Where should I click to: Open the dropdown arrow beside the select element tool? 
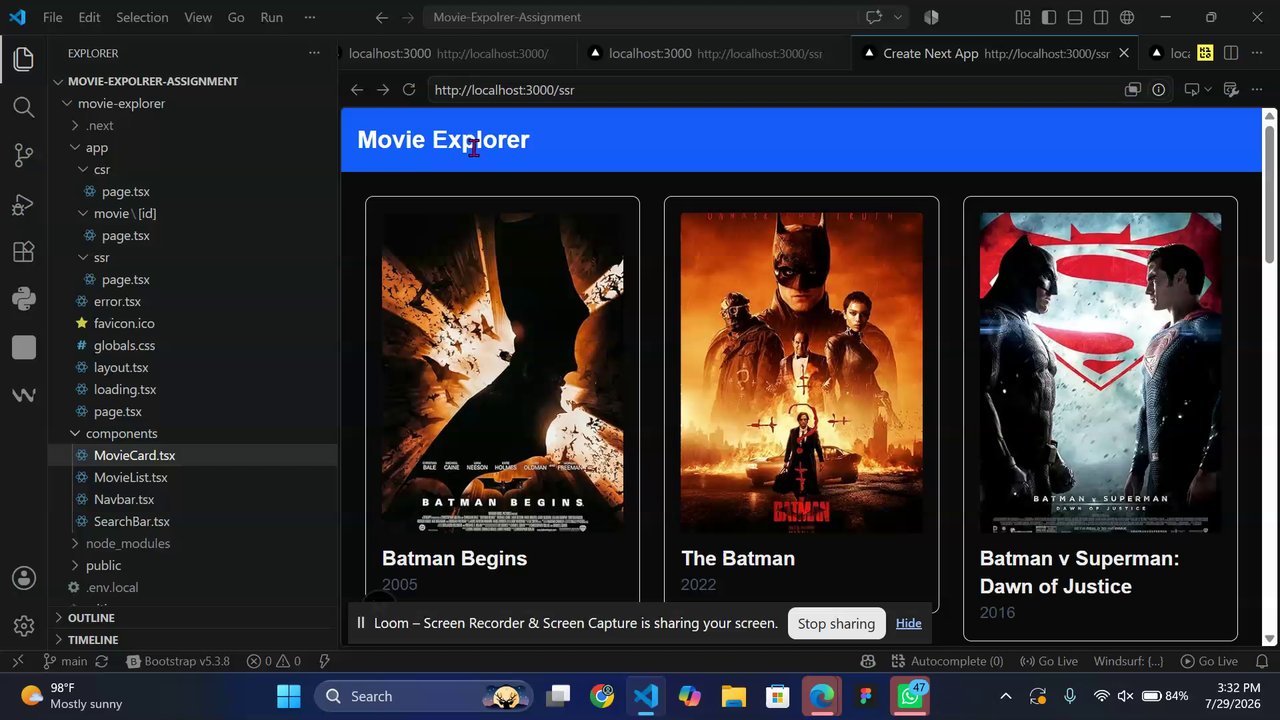(1208, 90)
